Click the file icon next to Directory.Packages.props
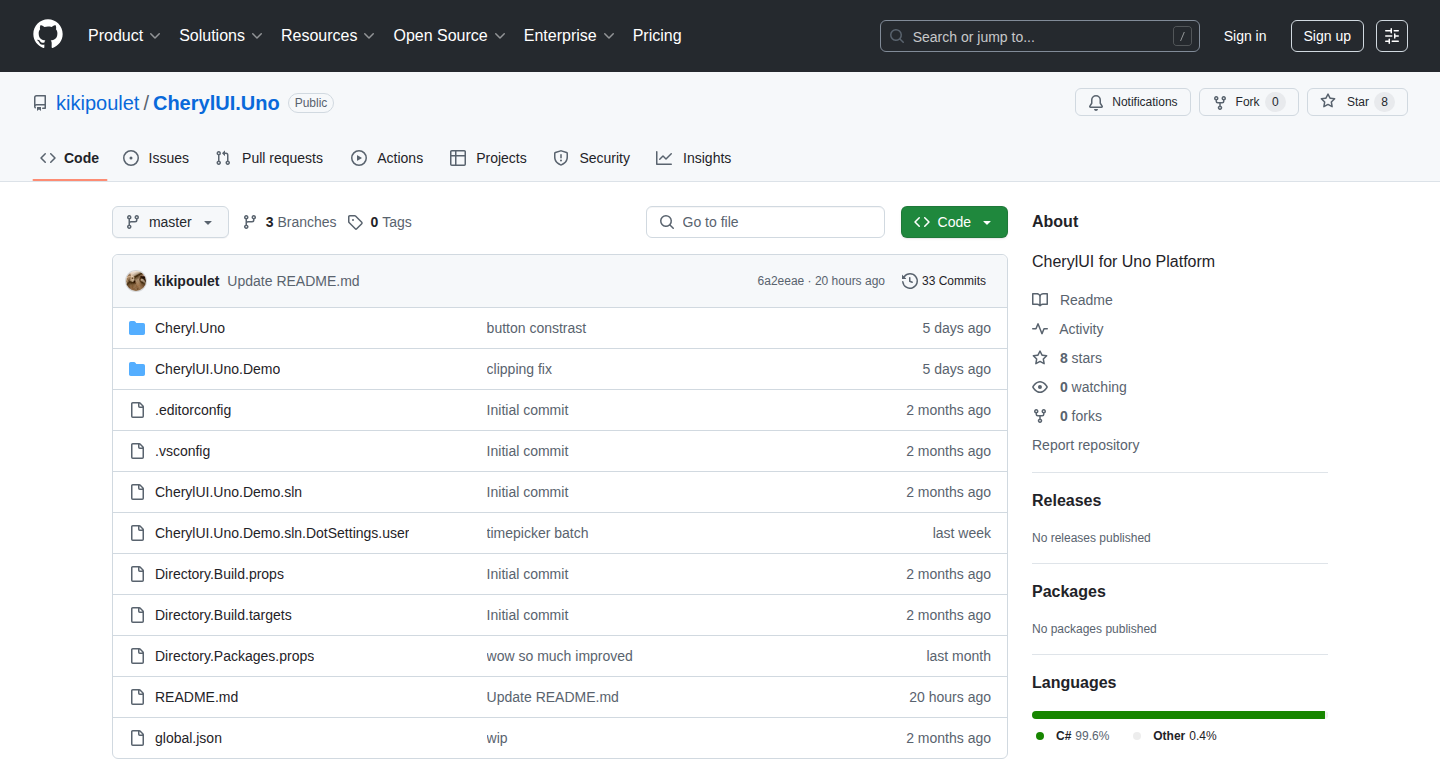 (x=137, y=656)
